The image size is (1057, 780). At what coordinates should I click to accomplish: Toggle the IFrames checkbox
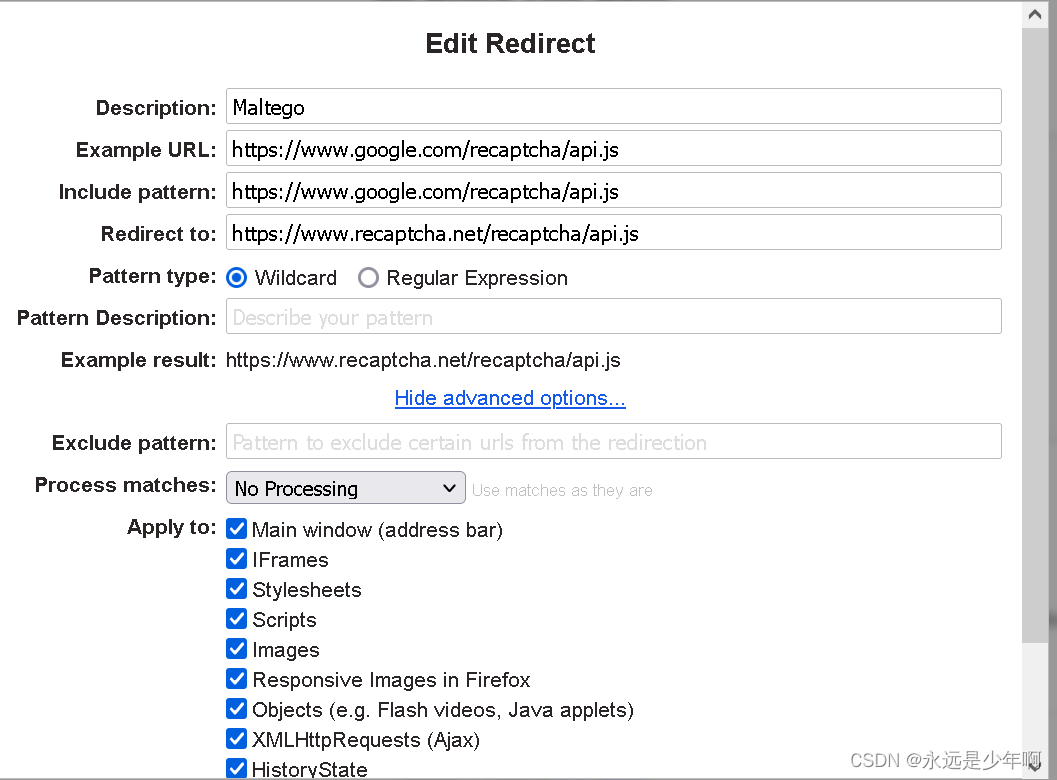tap(237, 559)
